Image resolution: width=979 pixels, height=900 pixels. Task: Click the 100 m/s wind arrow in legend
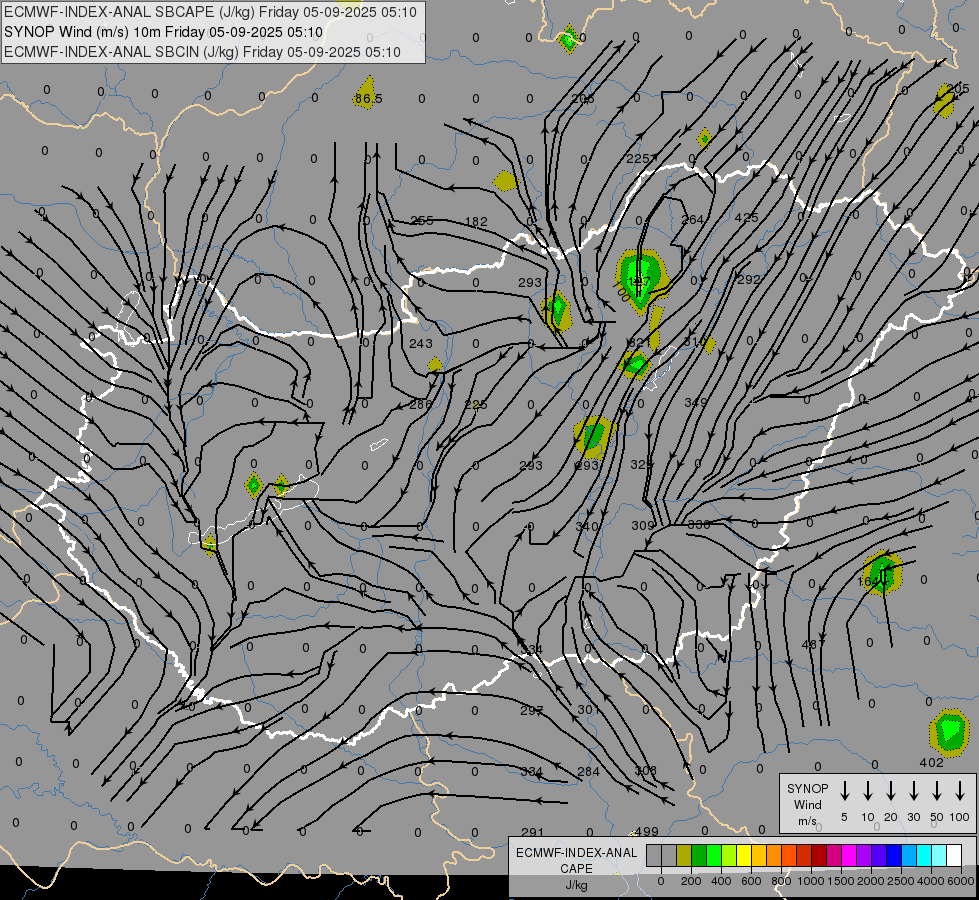[x=960, y=790]
